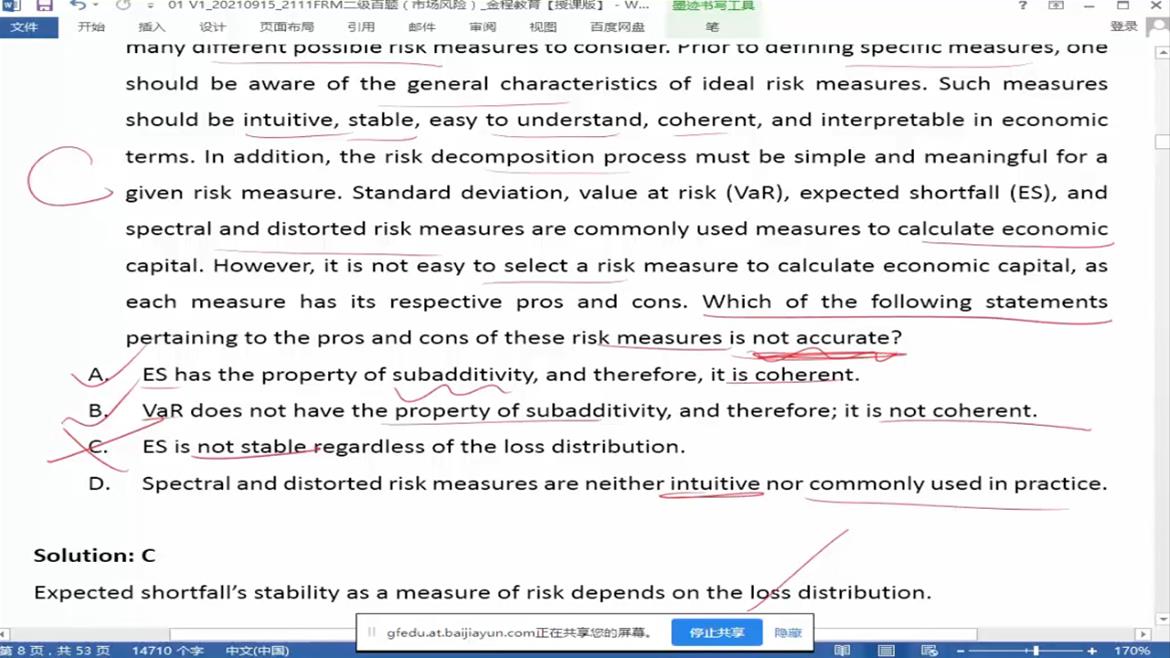Switch to Print Layout view icon
The width and height of the screenshot is (1170, 658).
click(x=886, y=651)
